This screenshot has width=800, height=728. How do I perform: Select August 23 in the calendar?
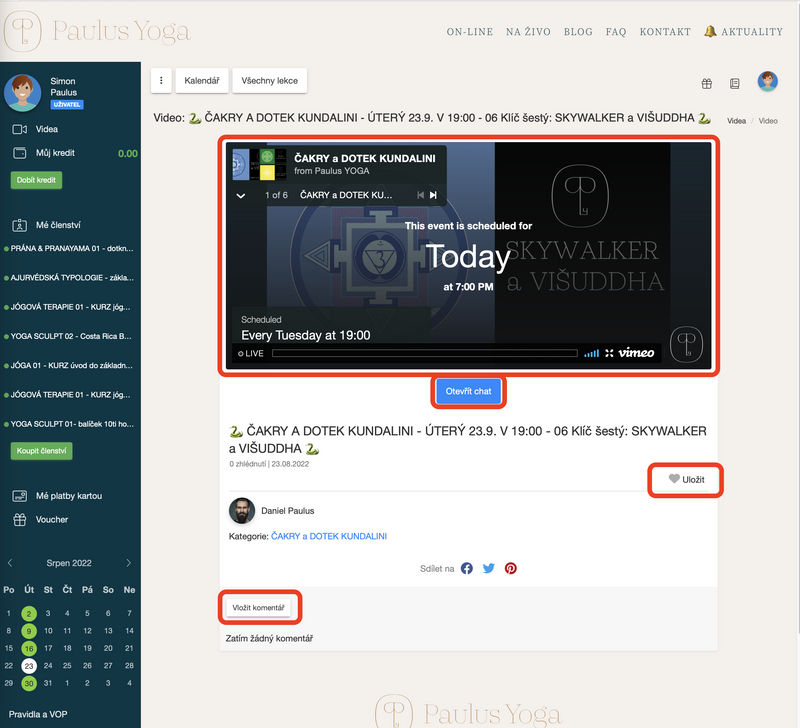click(x=29, y=666)
